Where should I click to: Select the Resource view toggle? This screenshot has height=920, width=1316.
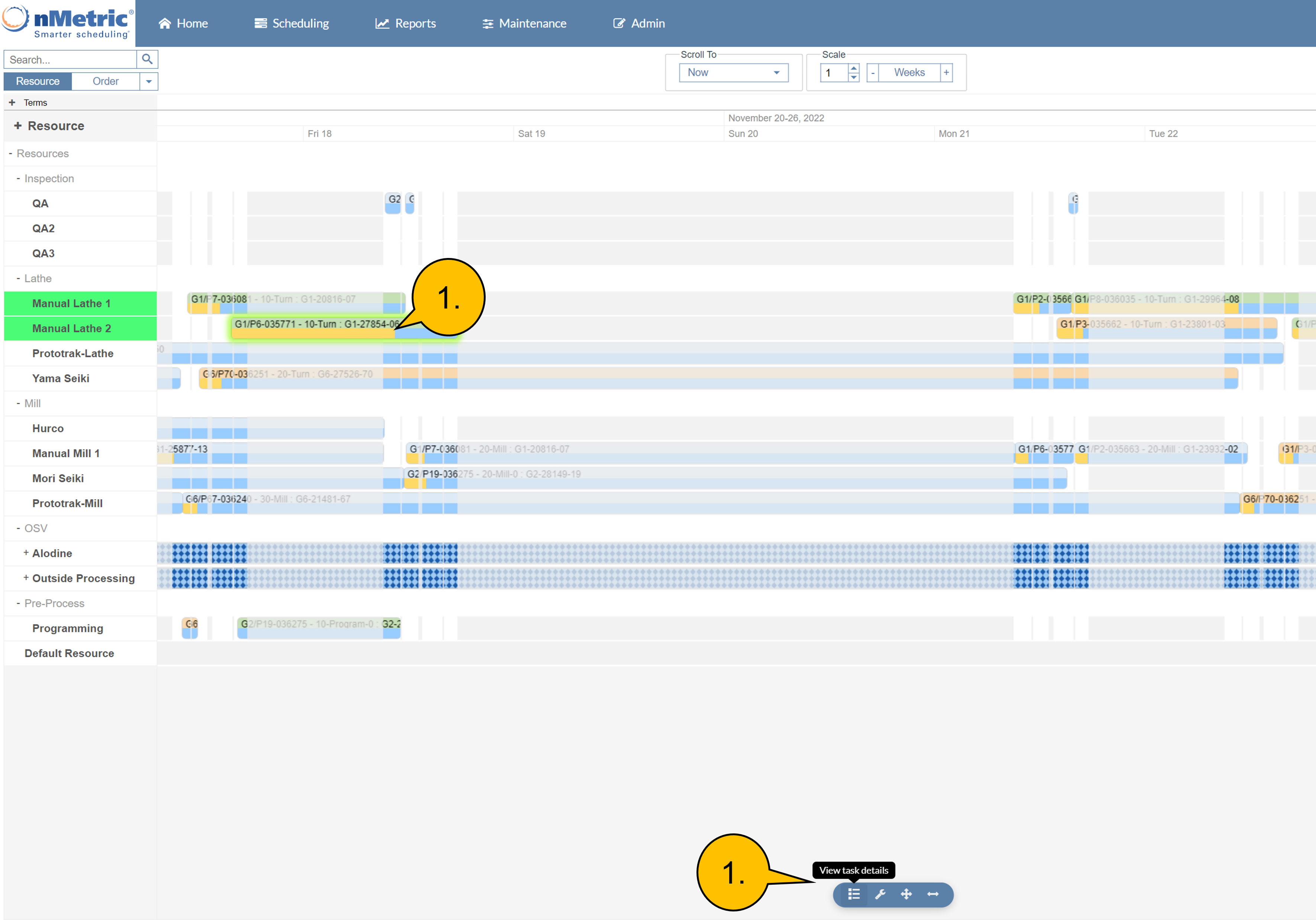pos(38,81)
